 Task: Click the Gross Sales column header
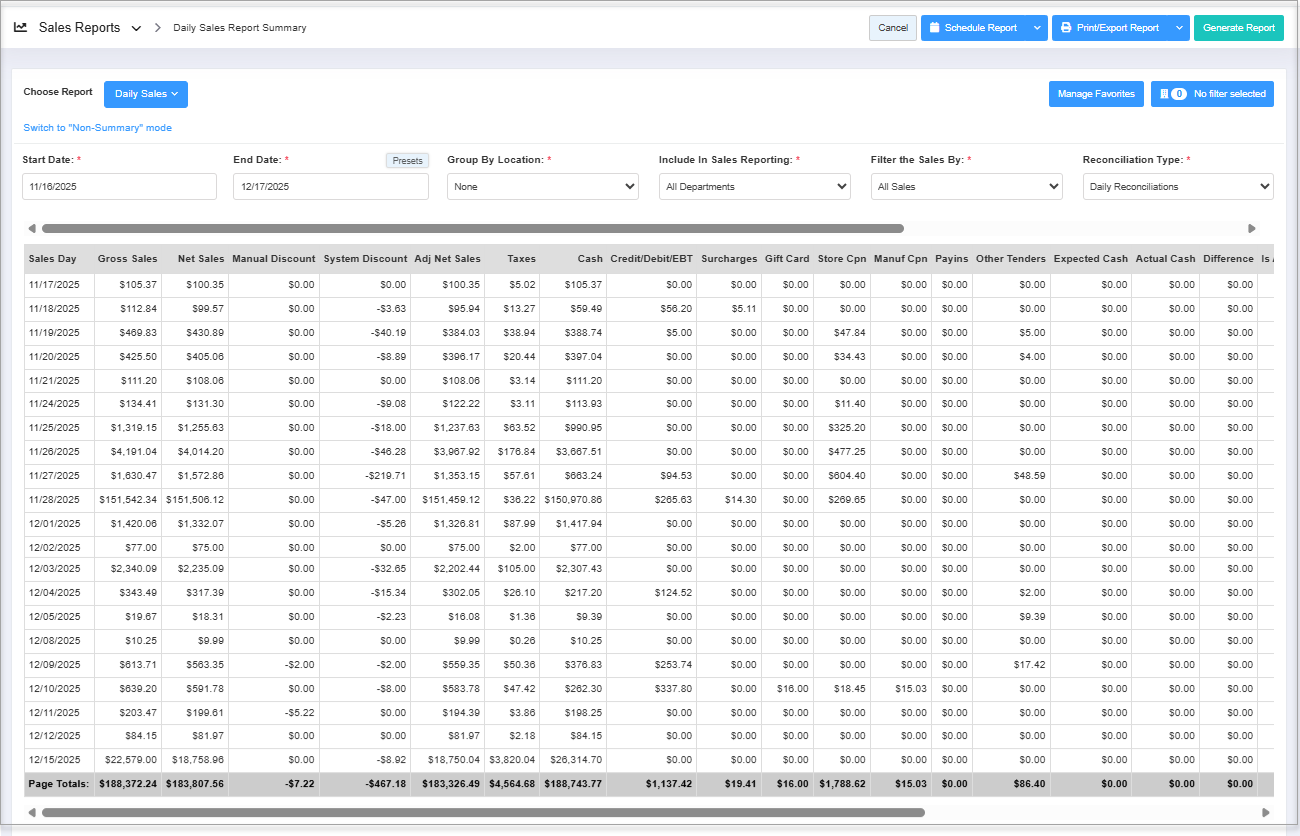(127, 259)
